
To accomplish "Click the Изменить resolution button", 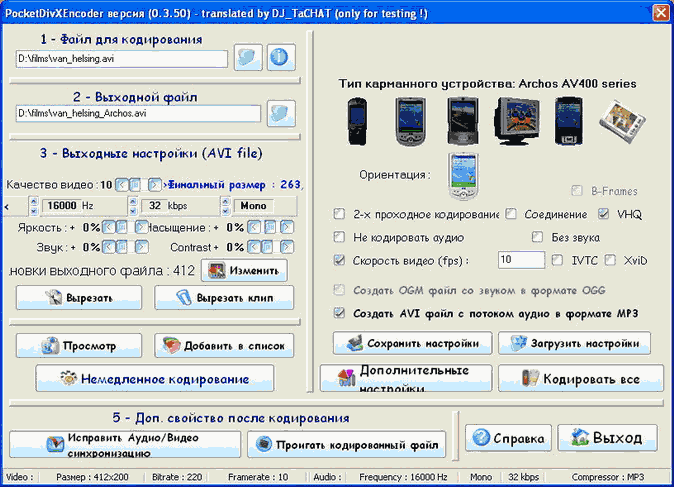I will (244, 271).
